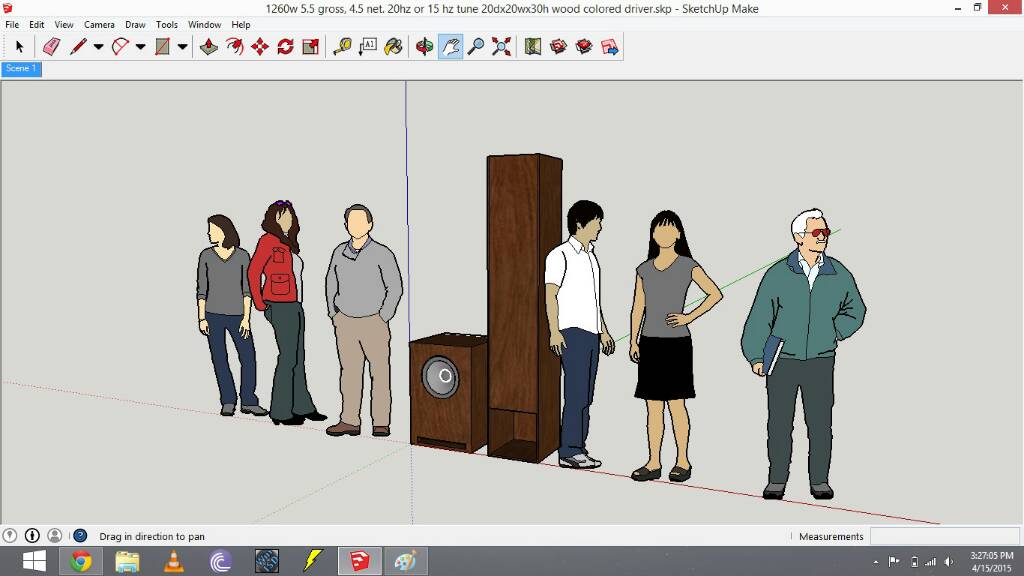Open the View menu
The height and width of the screenshot is (576, 1024).
point(64,24)
